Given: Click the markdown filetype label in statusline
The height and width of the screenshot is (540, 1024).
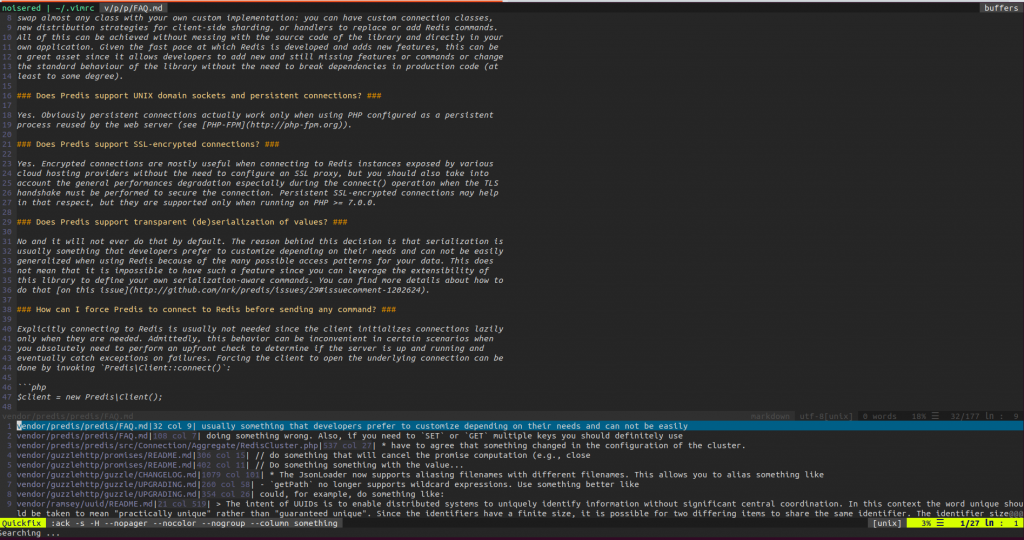Looking at the screenshot, I should 770,416.
